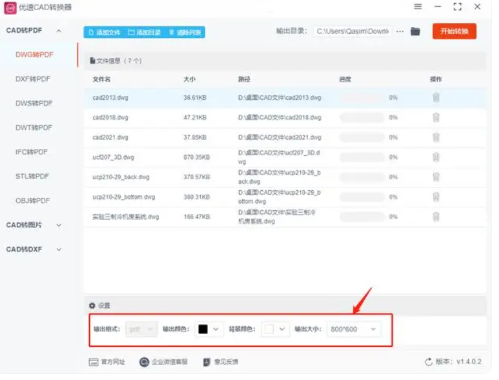
Task: Select the cad2018.dwg file name
Action: click(110, 117)
